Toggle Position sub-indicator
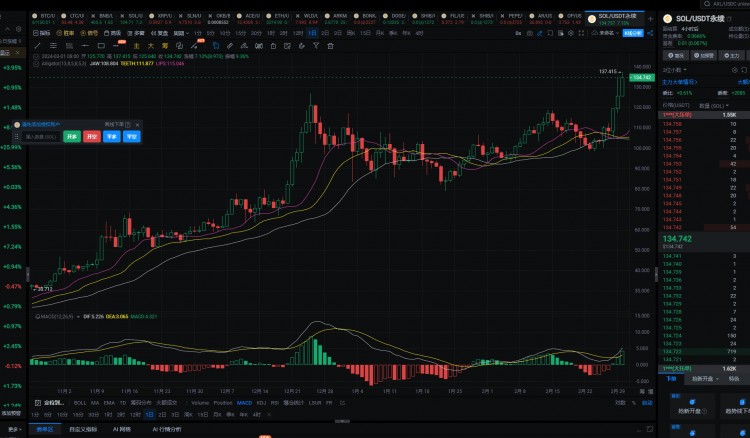 coord(223,403)
